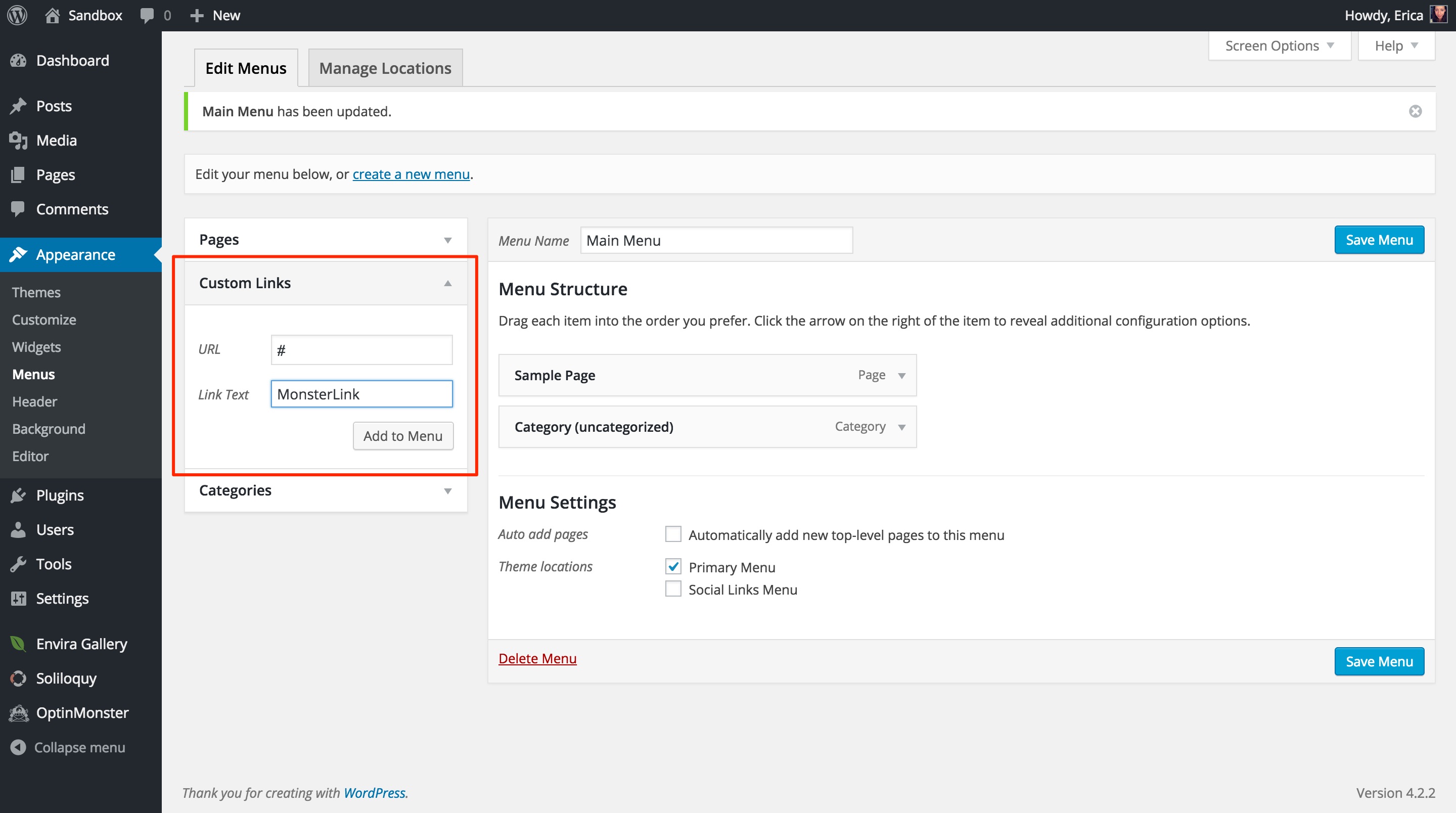1456x813 pixels.
Task: Click the Posts sidebar icon
Action: point(19,106)
